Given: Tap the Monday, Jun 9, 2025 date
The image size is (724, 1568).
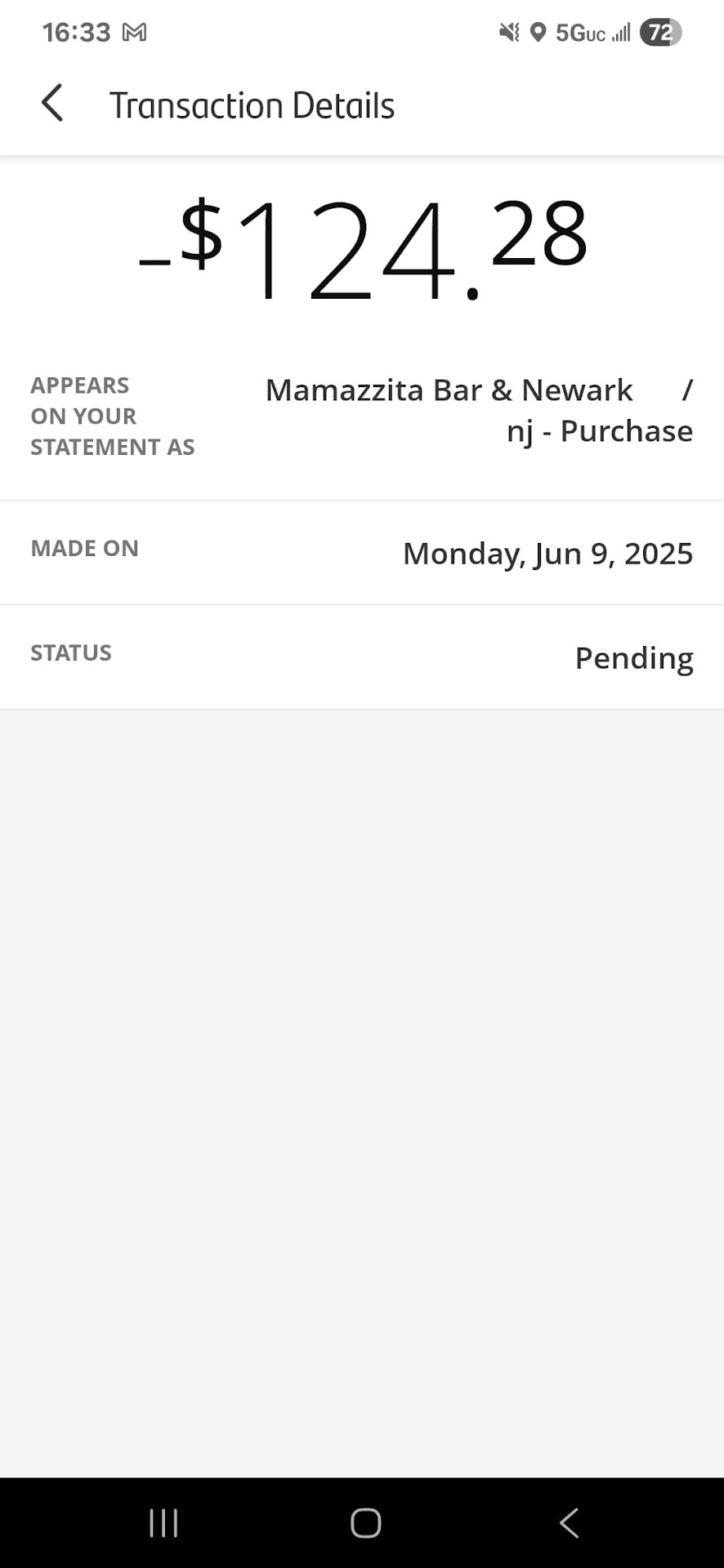Looking at the screenshot, I should click(x=547, y=554).
